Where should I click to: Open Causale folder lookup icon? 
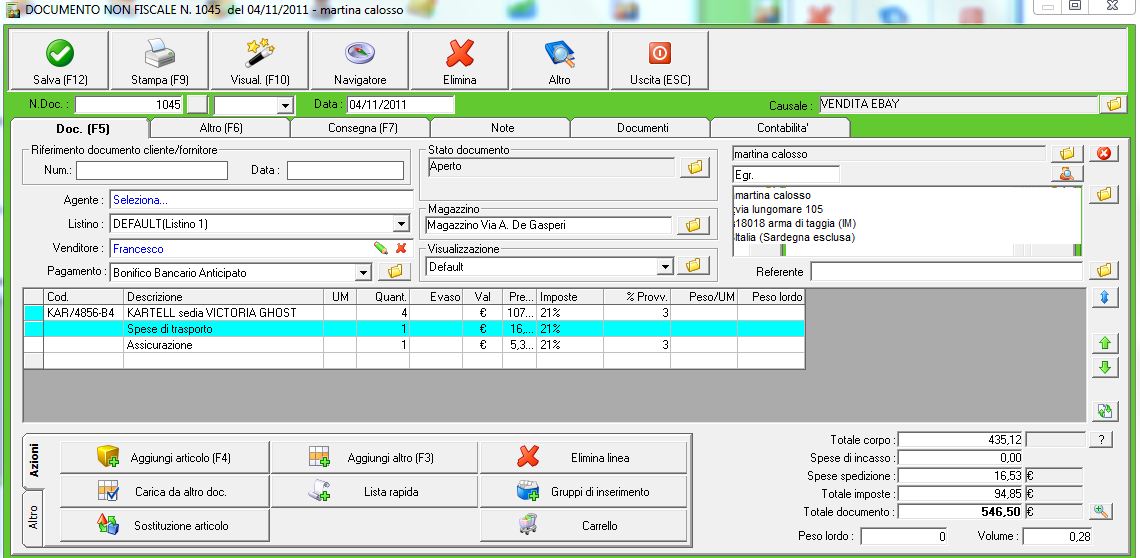1113,105
